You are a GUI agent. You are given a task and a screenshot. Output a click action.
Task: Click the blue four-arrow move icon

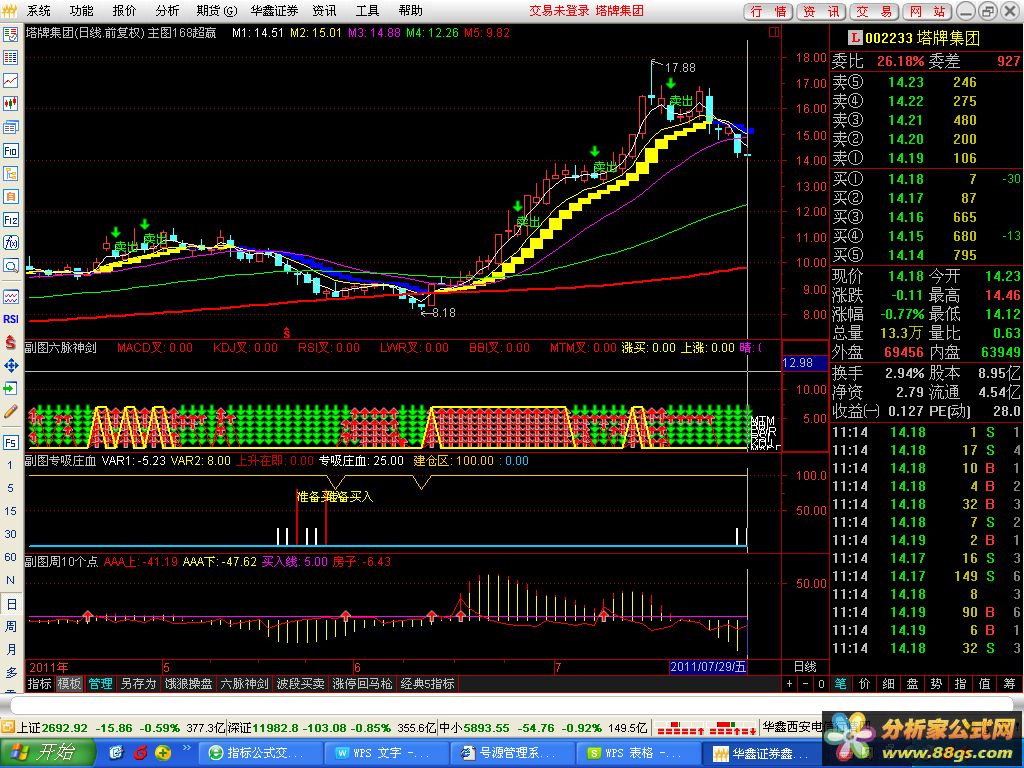point(10,366)
